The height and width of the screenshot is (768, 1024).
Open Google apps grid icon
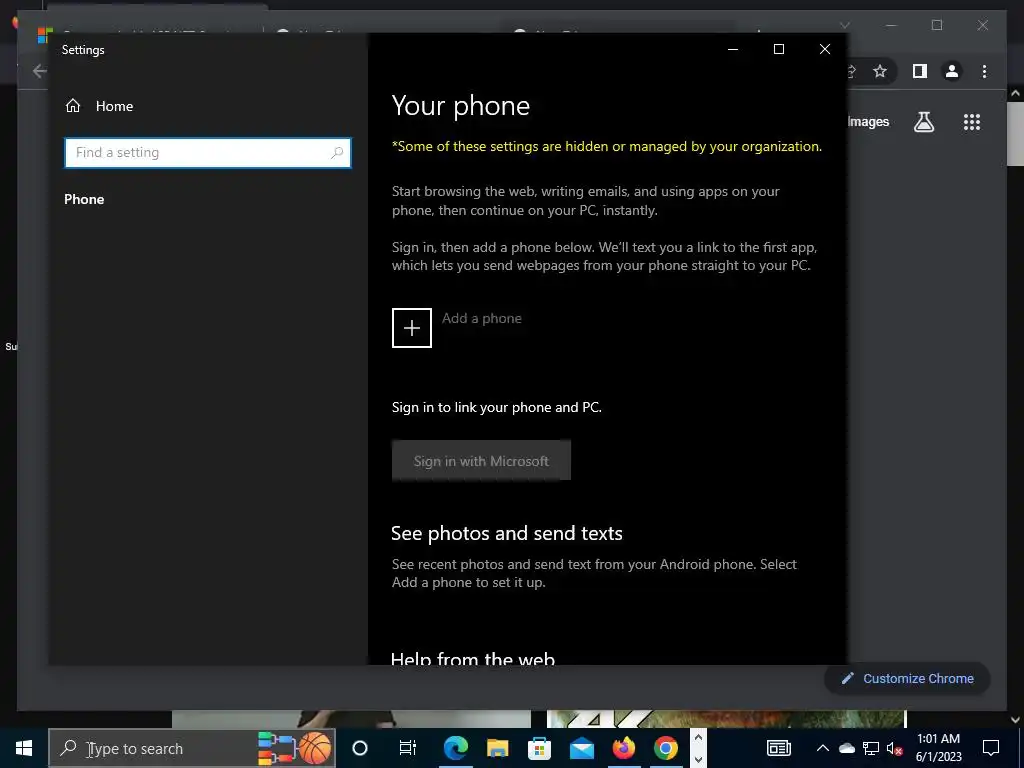tap(972, 121)
